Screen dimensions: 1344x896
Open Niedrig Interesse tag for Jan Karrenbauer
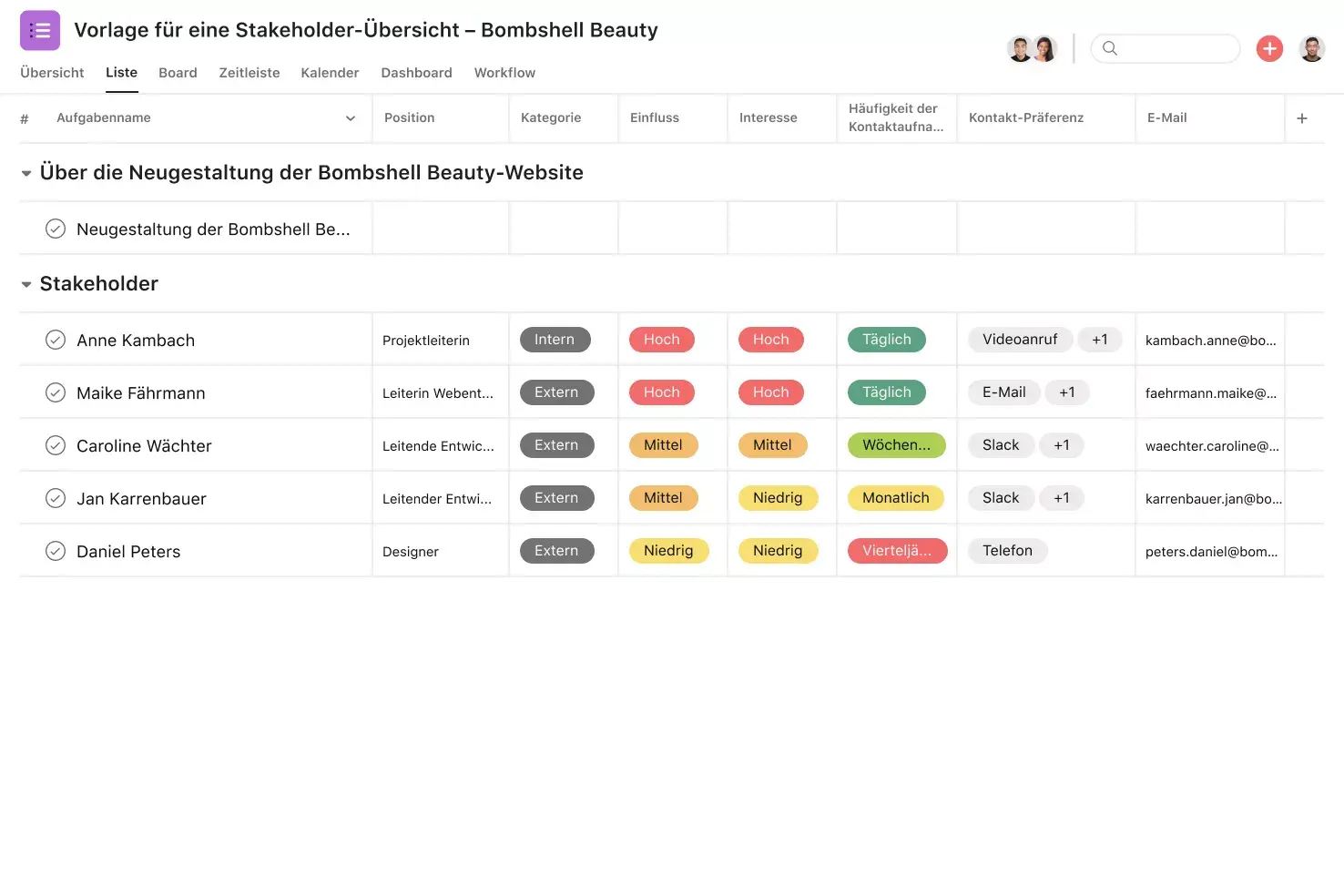[778, 498]
